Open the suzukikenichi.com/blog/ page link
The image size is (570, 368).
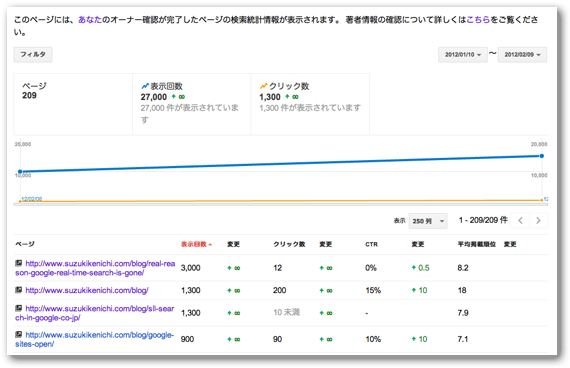tap(87, 291)
